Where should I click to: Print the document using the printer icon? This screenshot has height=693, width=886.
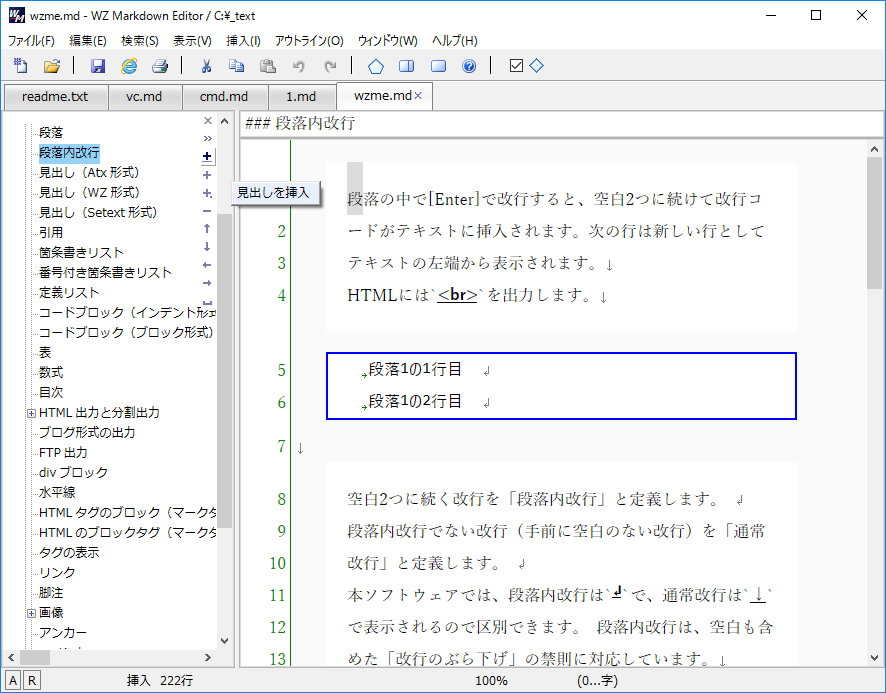click(160, 66)
